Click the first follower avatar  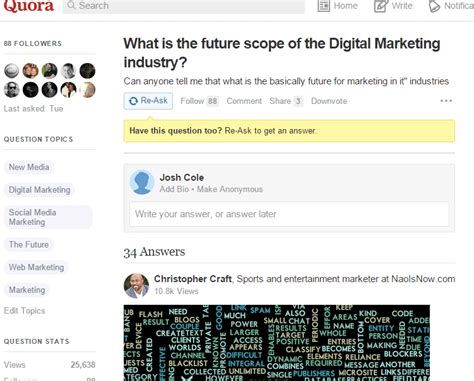pyautogui.click(x=12, y=71)
